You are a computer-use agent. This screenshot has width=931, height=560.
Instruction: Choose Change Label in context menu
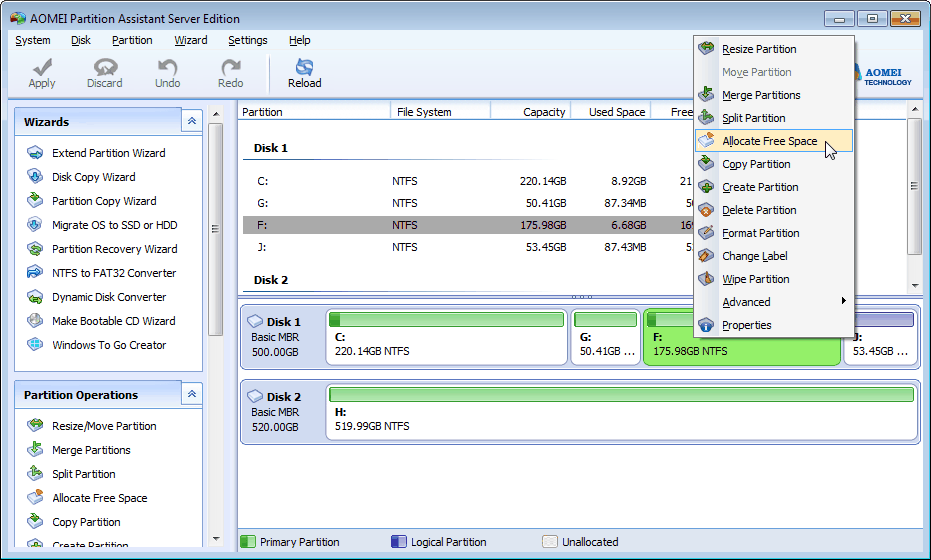tap(774, 256)
